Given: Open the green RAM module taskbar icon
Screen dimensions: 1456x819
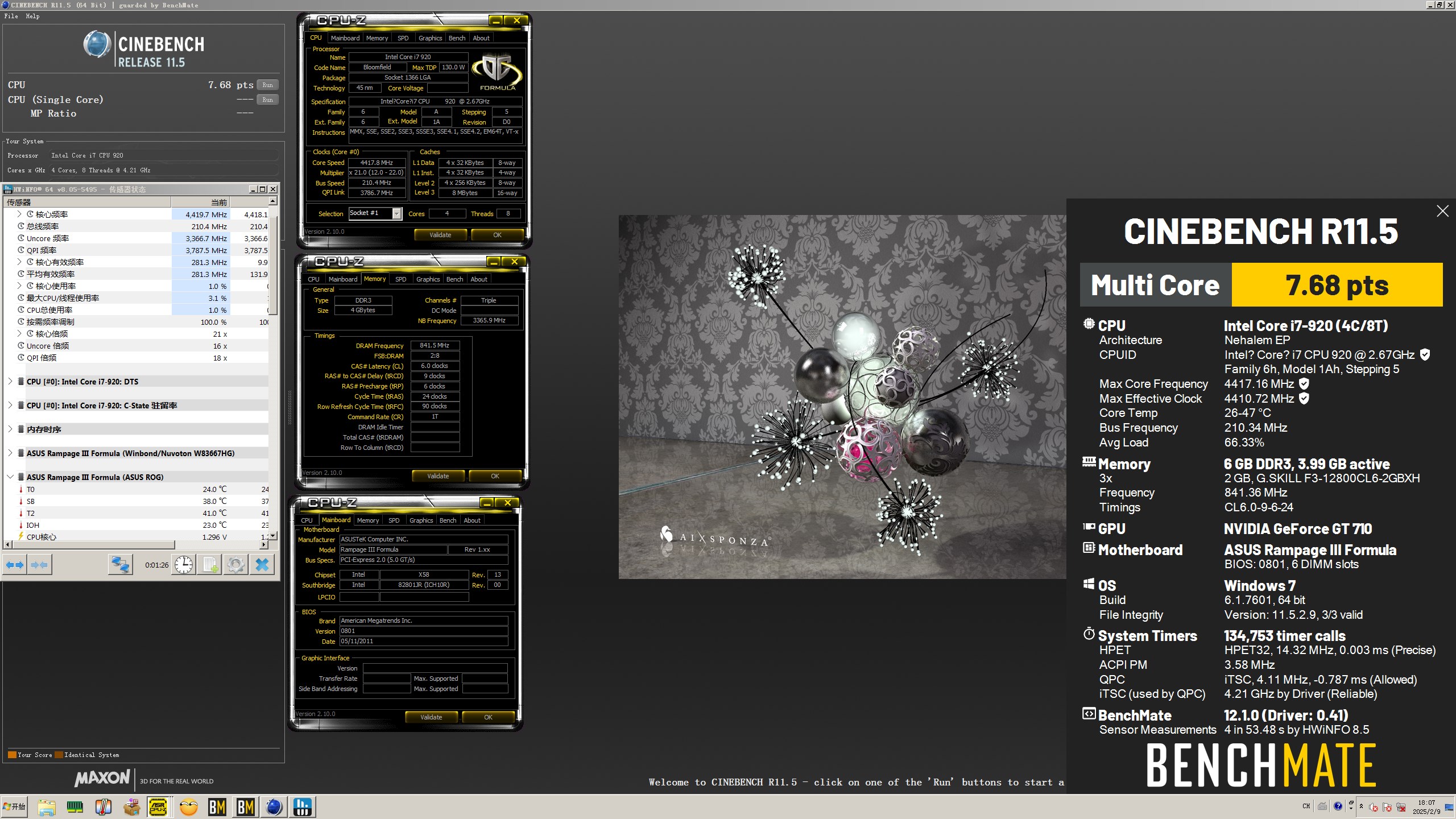Looking at the screenshot, I should [75, 807].
